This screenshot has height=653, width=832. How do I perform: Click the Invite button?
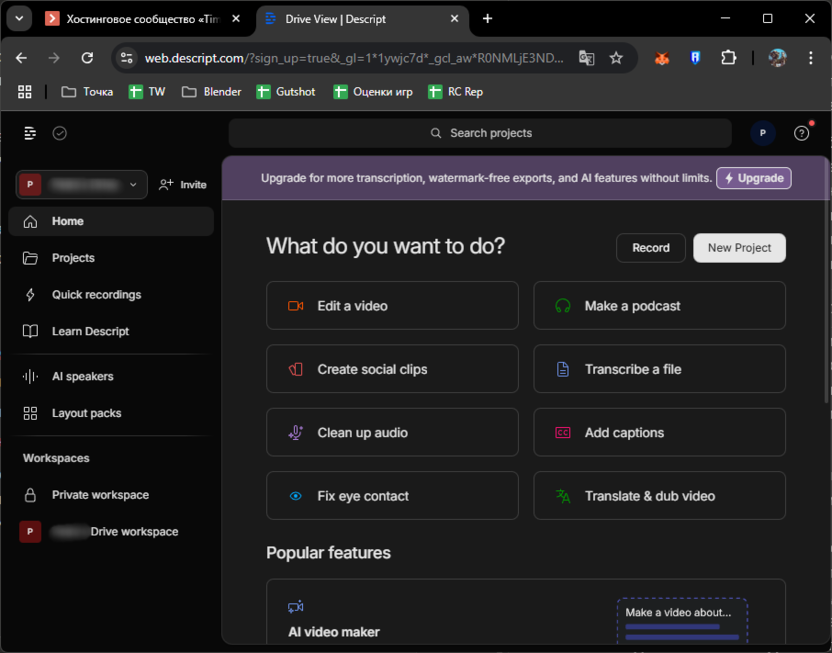point(183,185)
